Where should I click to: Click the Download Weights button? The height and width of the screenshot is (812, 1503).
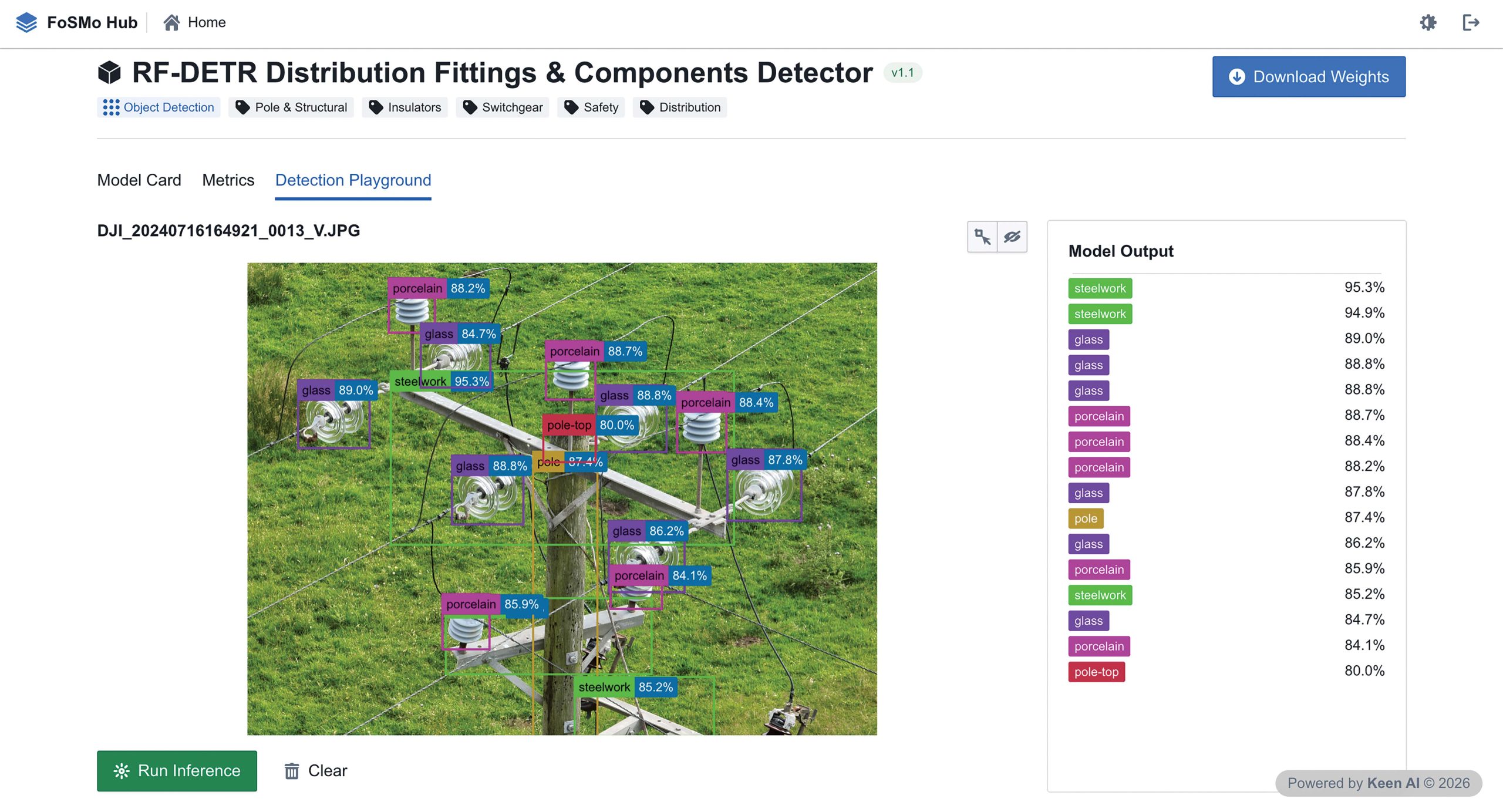point(1309,77)
